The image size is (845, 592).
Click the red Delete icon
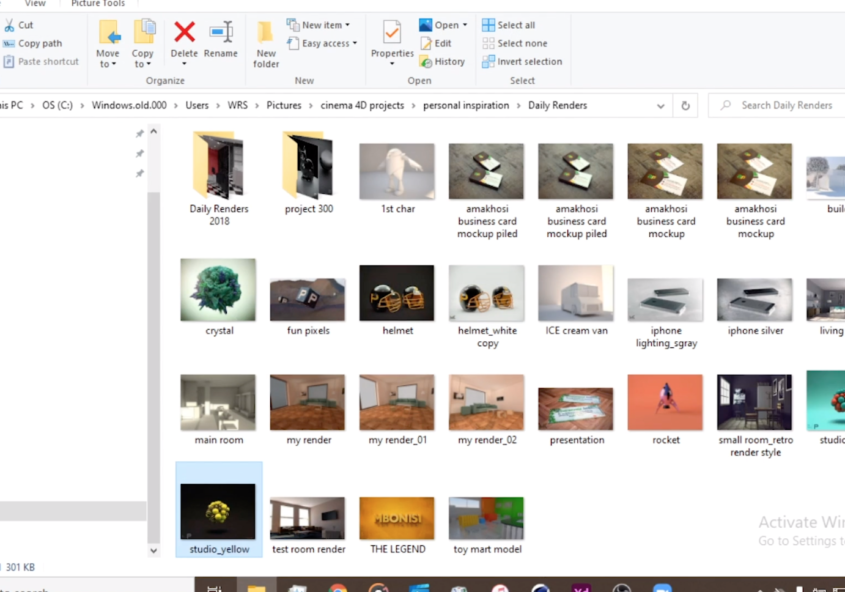coord(184,32)
